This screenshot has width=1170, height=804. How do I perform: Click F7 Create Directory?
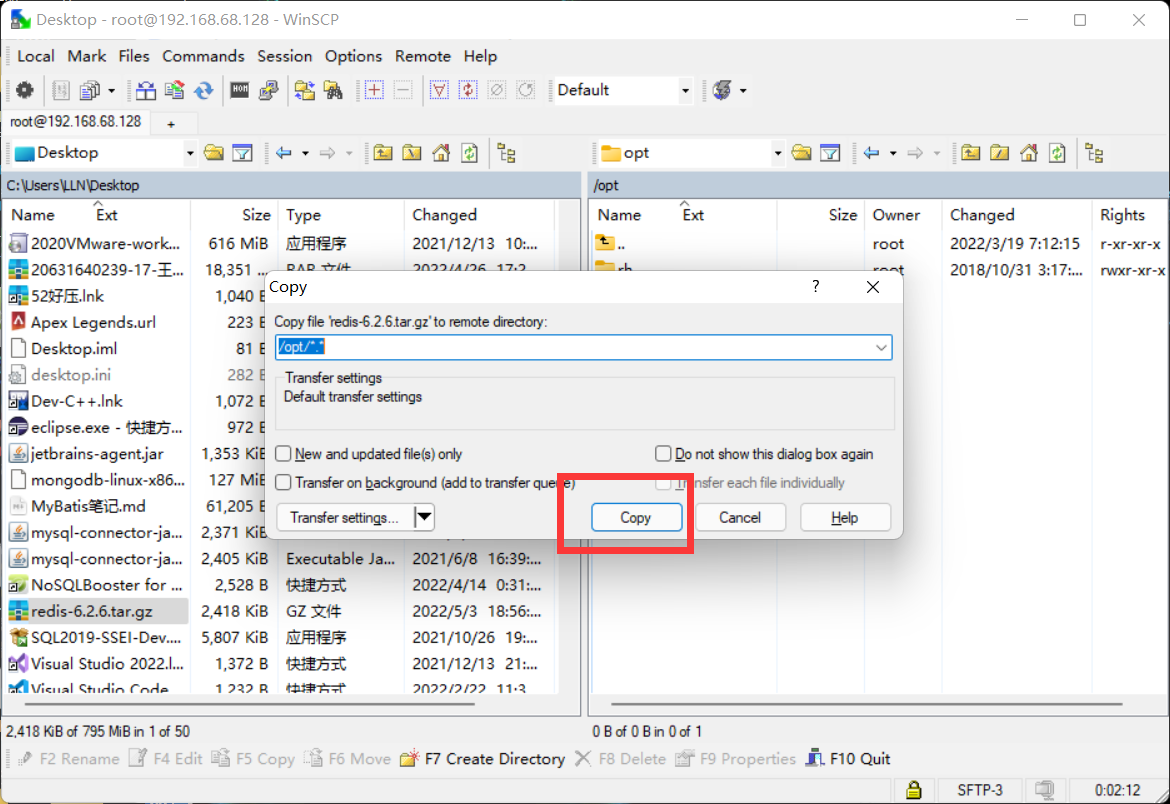point(482,758)
